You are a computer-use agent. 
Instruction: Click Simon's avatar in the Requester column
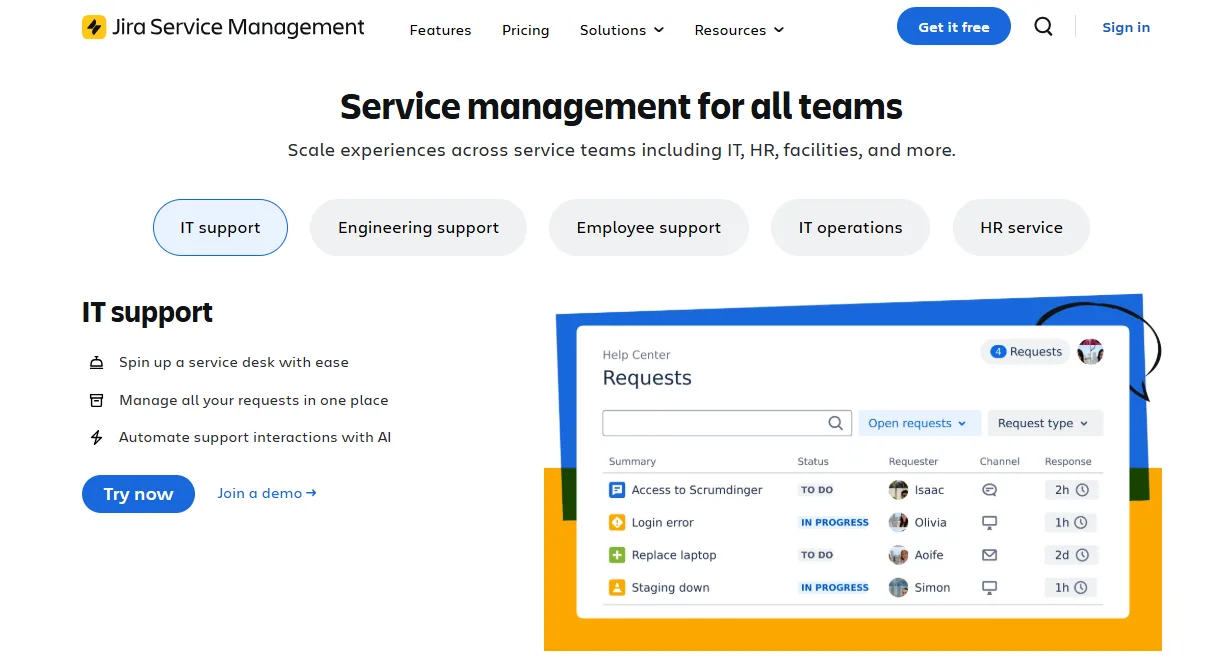pos(898,587)
